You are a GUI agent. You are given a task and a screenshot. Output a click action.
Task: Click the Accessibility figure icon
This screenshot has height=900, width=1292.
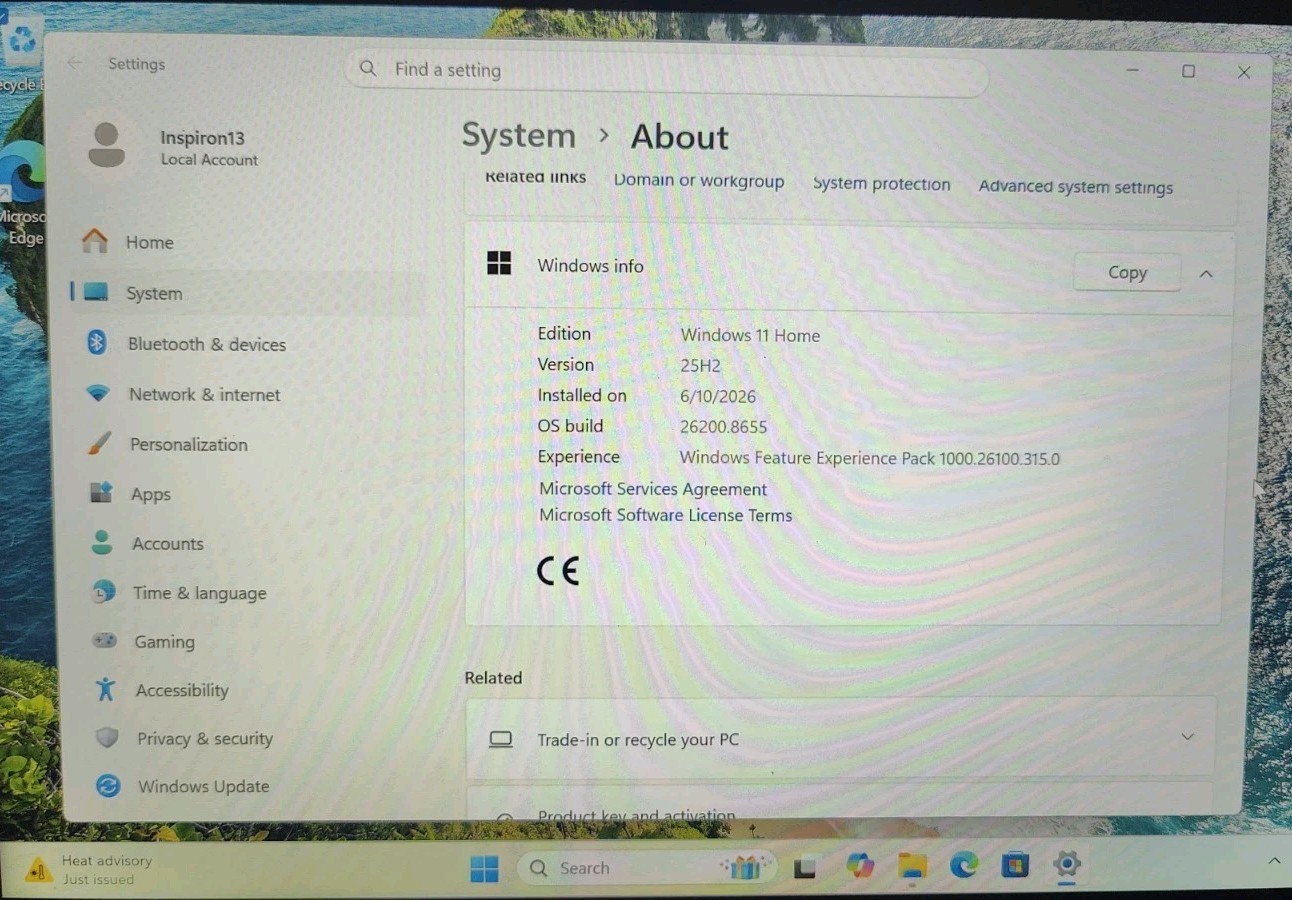pos(105,689)
